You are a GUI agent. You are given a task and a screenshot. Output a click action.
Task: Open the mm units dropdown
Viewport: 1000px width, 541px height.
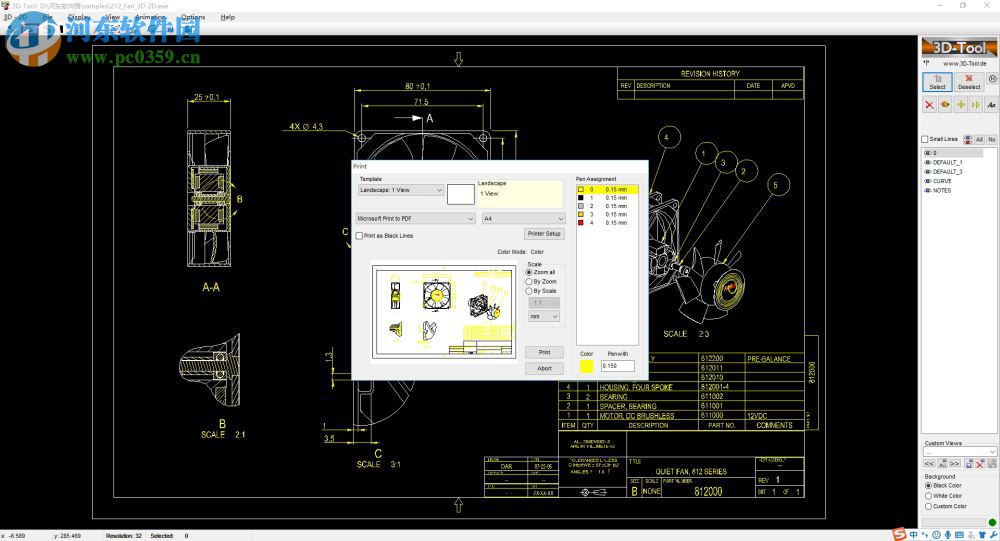tap(544, 316)
